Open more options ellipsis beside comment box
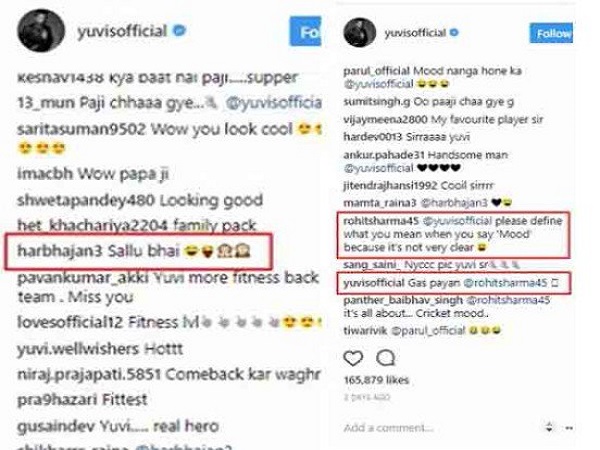600x450 pixels. point(569,428)
